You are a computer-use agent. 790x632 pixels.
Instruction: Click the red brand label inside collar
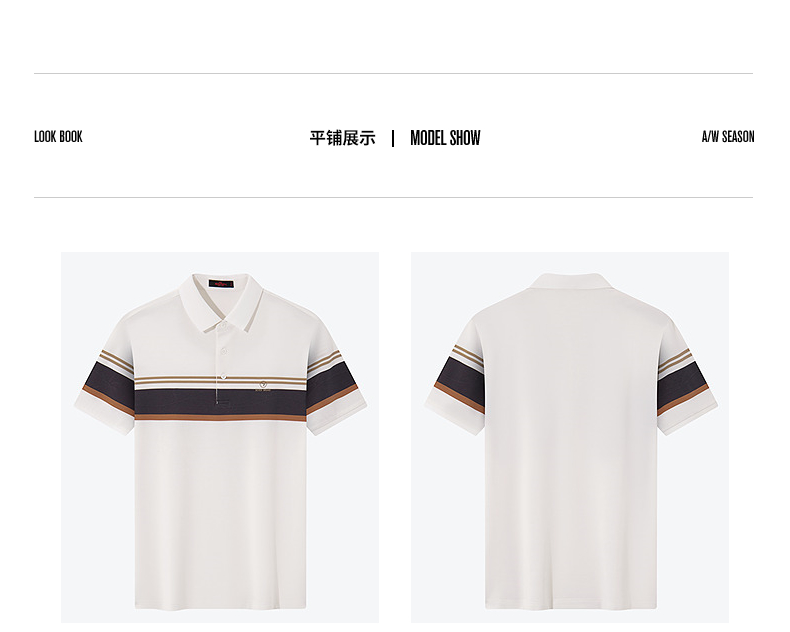coord(221,284)
